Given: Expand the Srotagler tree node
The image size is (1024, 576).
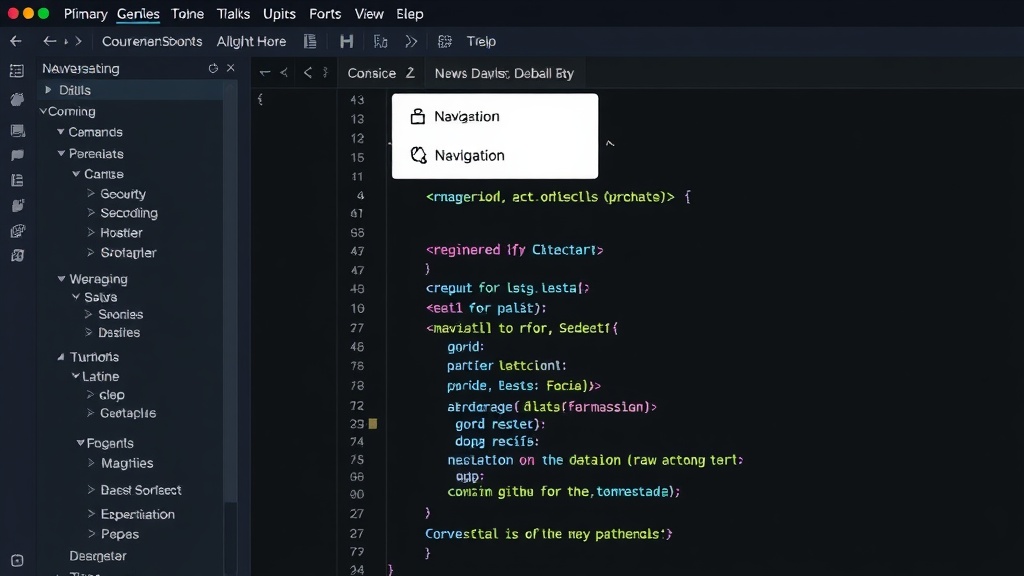Looking at the screenshot, I should pos(91,252).
